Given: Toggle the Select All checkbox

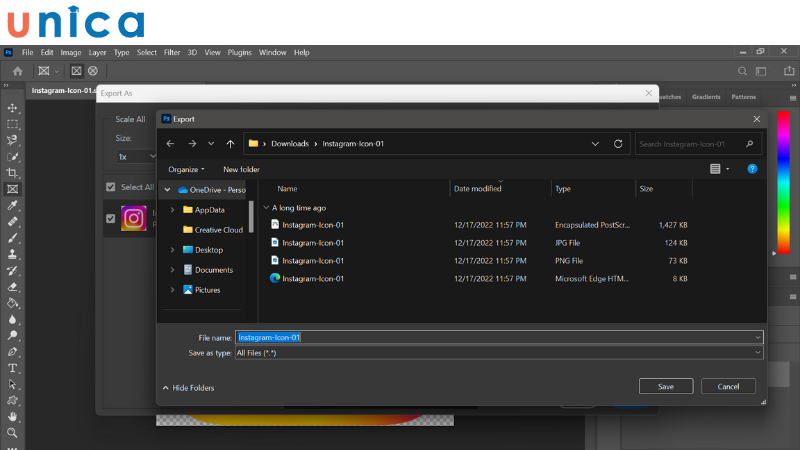Looking at the screenshot, I should click(111, 187).
